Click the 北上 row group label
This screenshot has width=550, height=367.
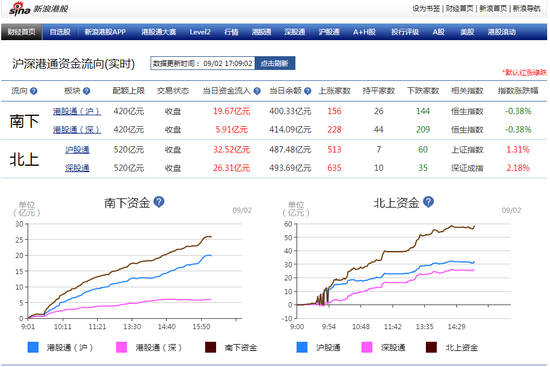(24, 159)
